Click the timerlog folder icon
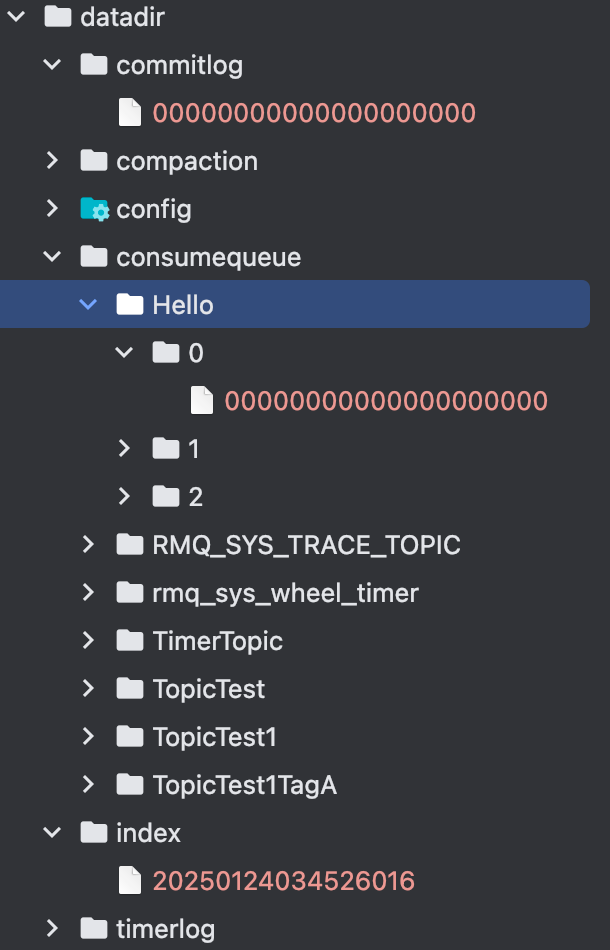The image size is (610, 950). point(94,929)
